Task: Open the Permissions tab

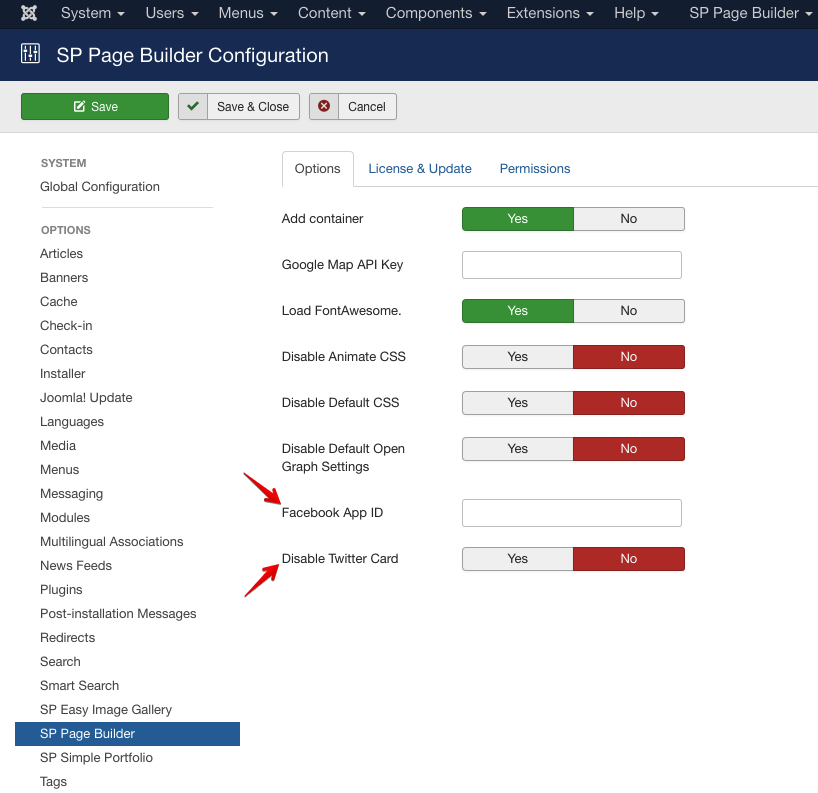Action: click(x=535, y=169)
